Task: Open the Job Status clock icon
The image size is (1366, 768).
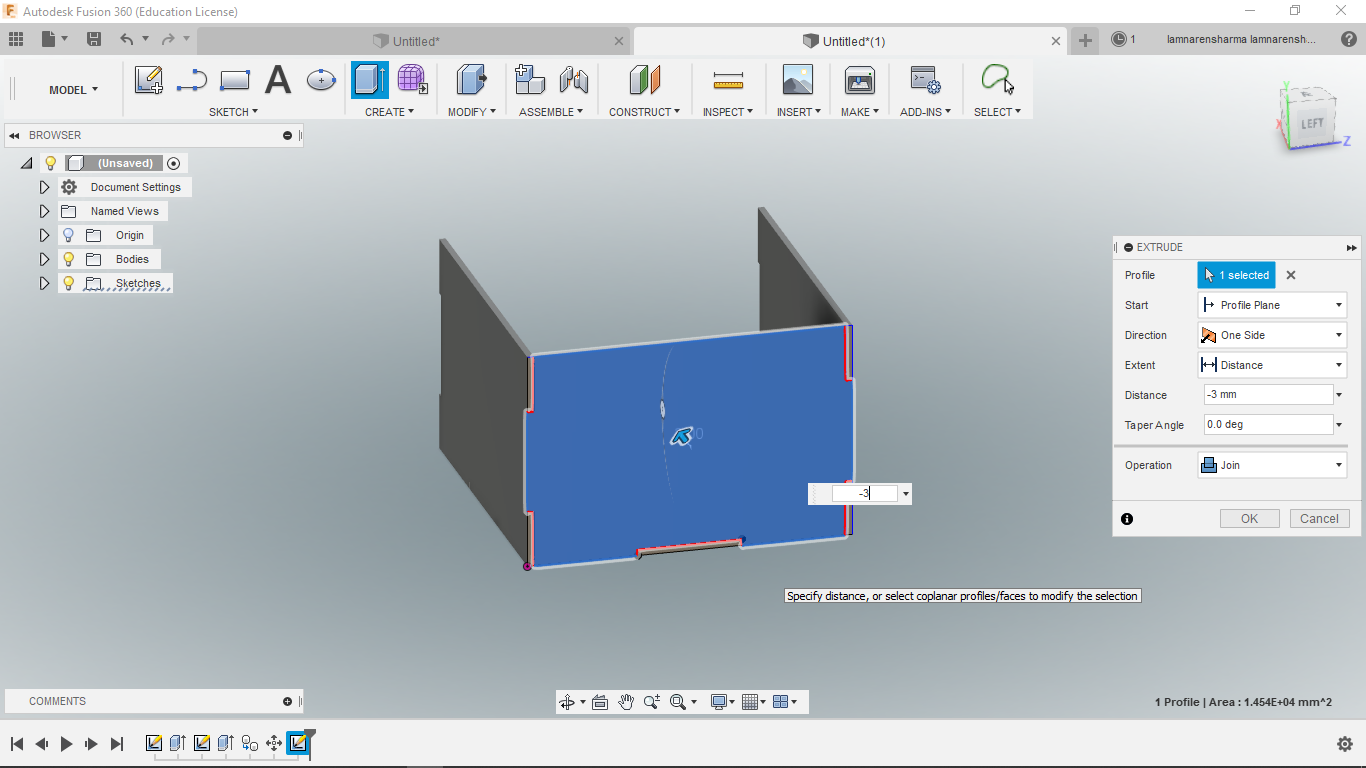Action: pos(1119,40)
